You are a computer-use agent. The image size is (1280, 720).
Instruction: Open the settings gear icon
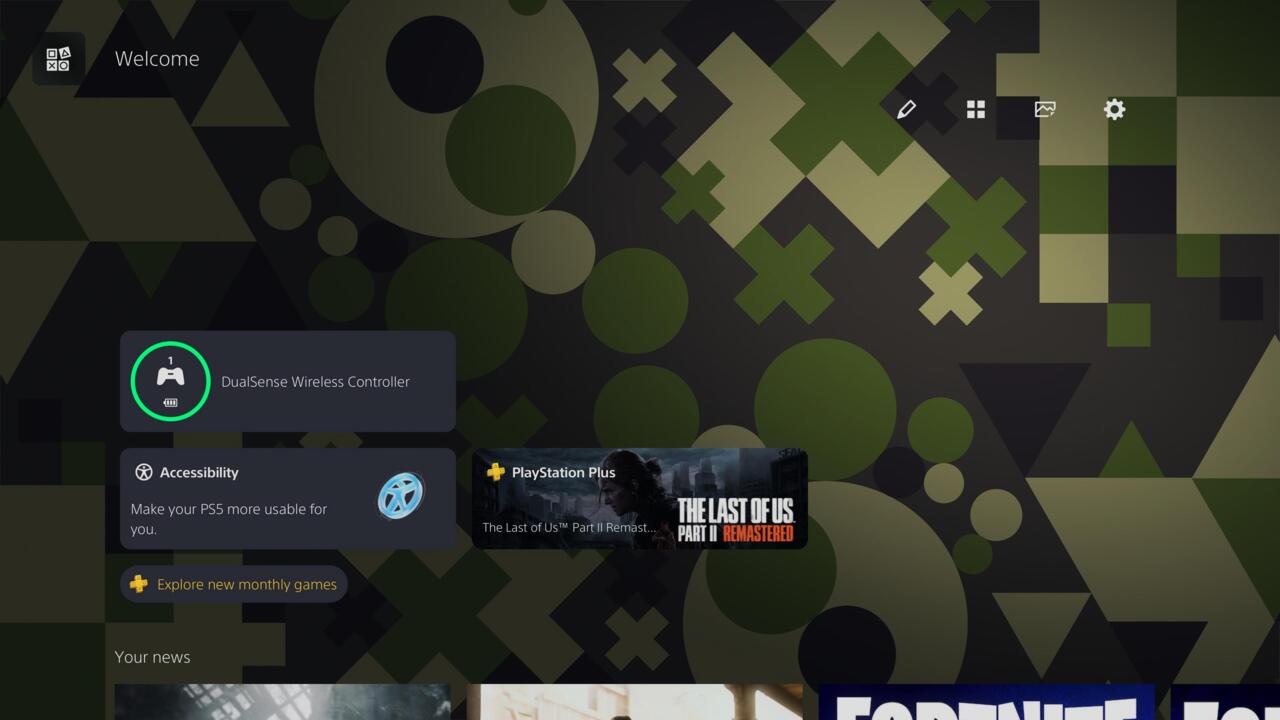click(x=1114, y=110)
